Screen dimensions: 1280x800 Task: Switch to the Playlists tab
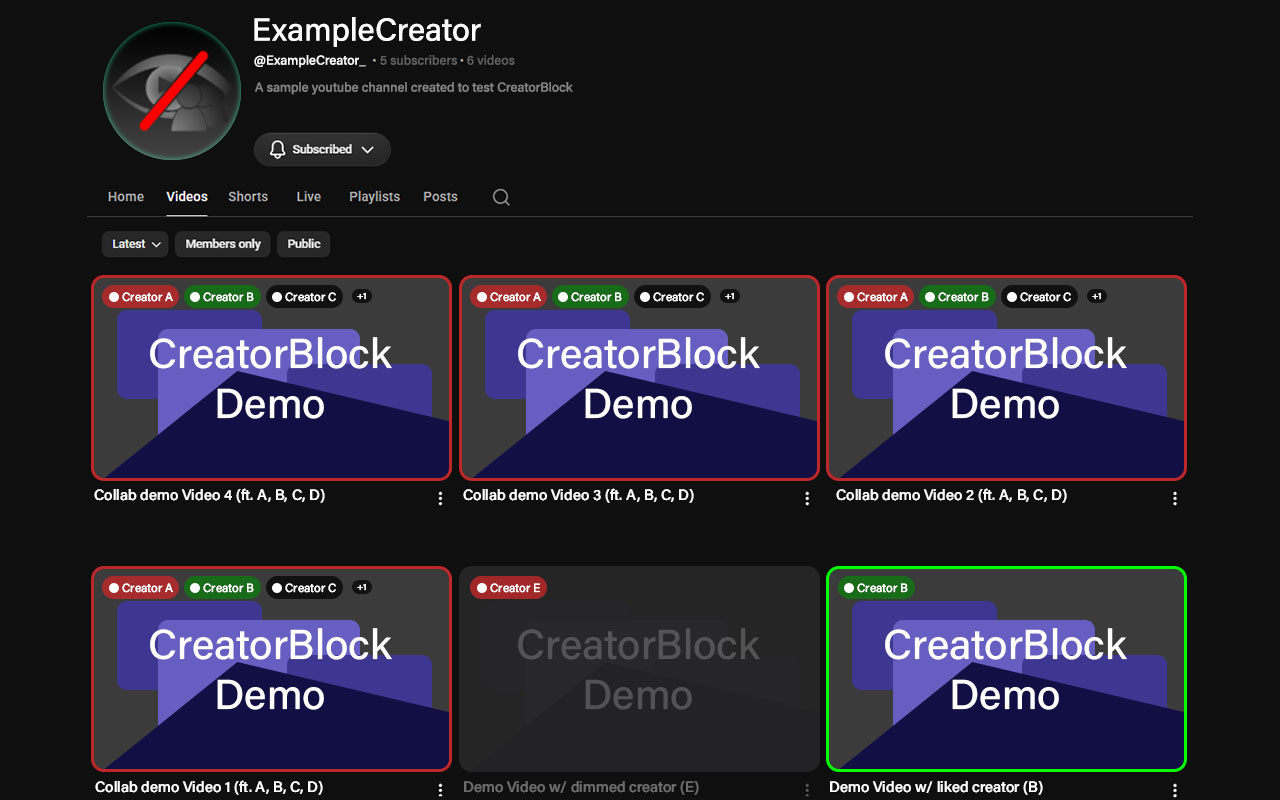(375, 197)
